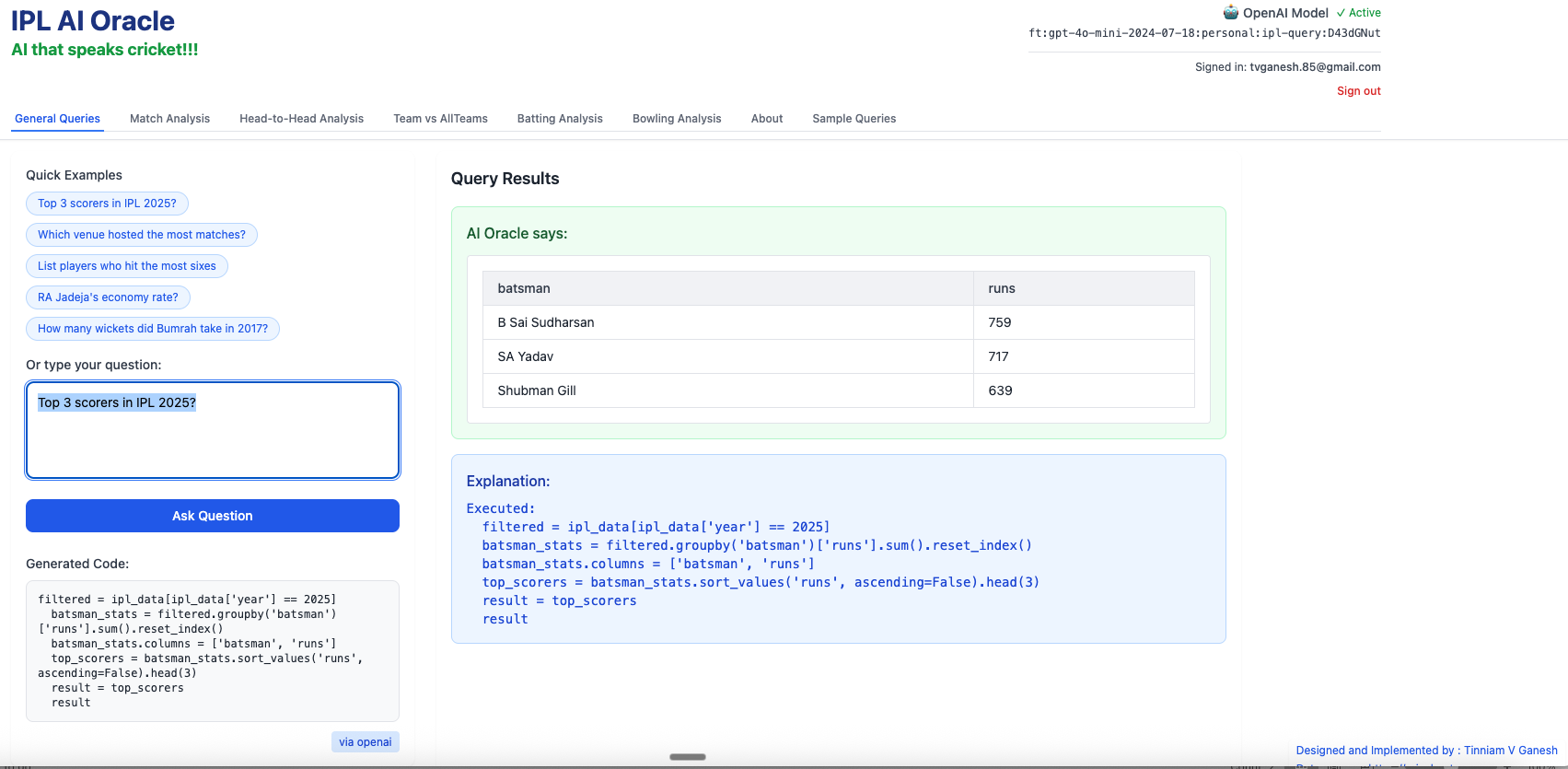Click the 'via openai' badge

365,742
